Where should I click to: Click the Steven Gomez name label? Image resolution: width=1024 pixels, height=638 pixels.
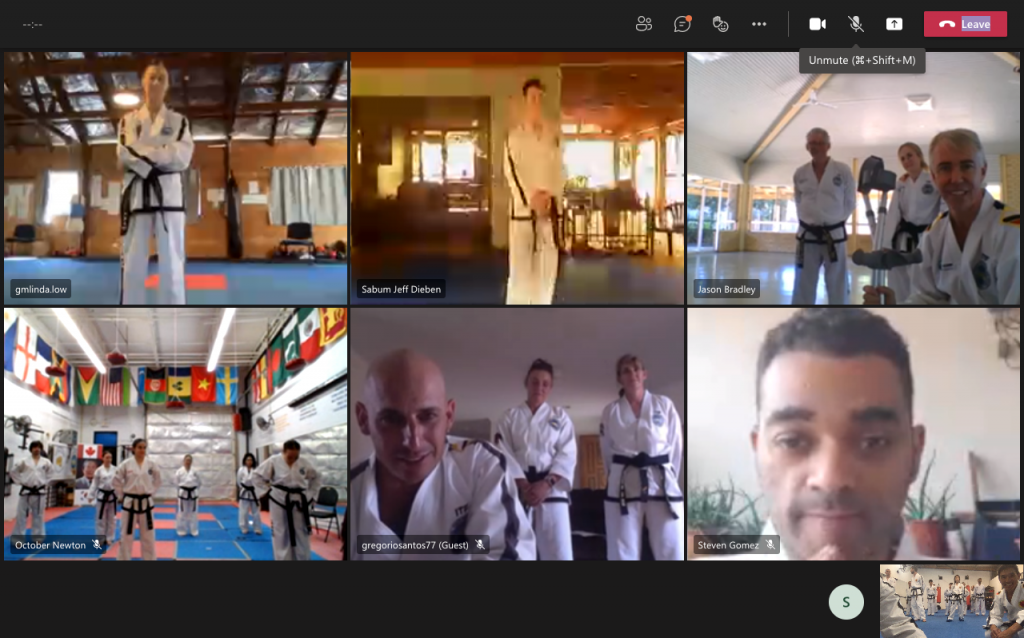pyautogui.click(x=728, y=545)
